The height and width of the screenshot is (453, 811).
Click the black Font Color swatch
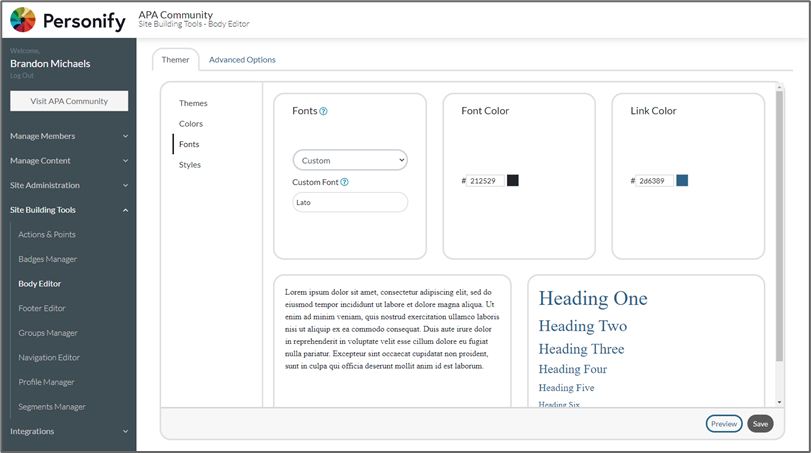(513, 180)
